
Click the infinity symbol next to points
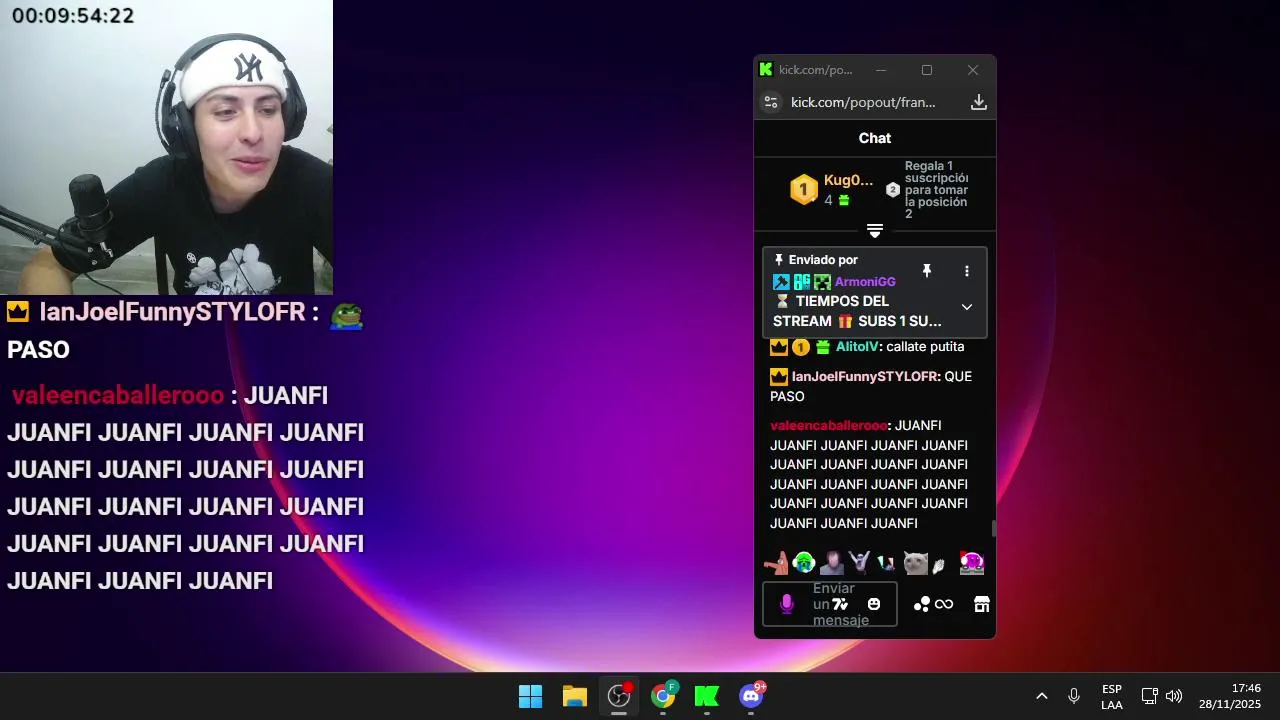pyautogui.click(x=944, y=604)
